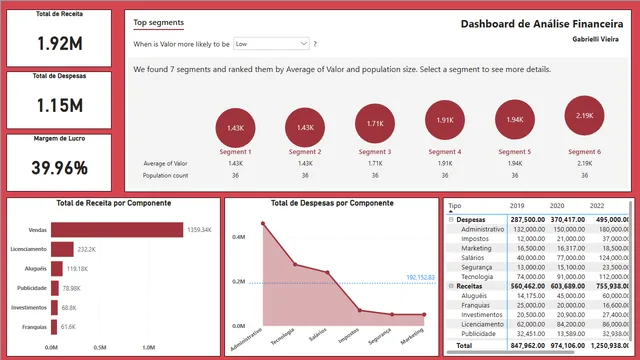The image size is (640, 360).
Task: Open the Segment 4 label link
Action: click(x=445, y=152)
